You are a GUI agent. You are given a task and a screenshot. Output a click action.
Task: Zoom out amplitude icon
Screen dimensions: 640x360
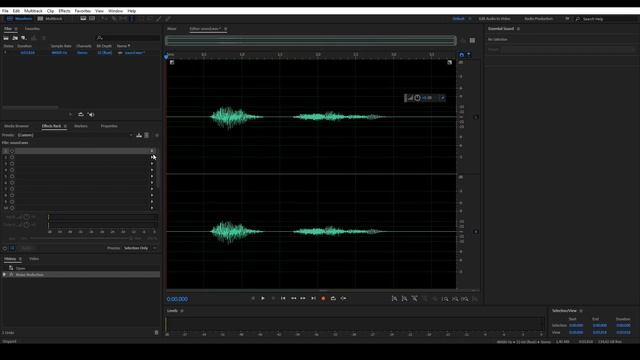(x=404, y=299)
